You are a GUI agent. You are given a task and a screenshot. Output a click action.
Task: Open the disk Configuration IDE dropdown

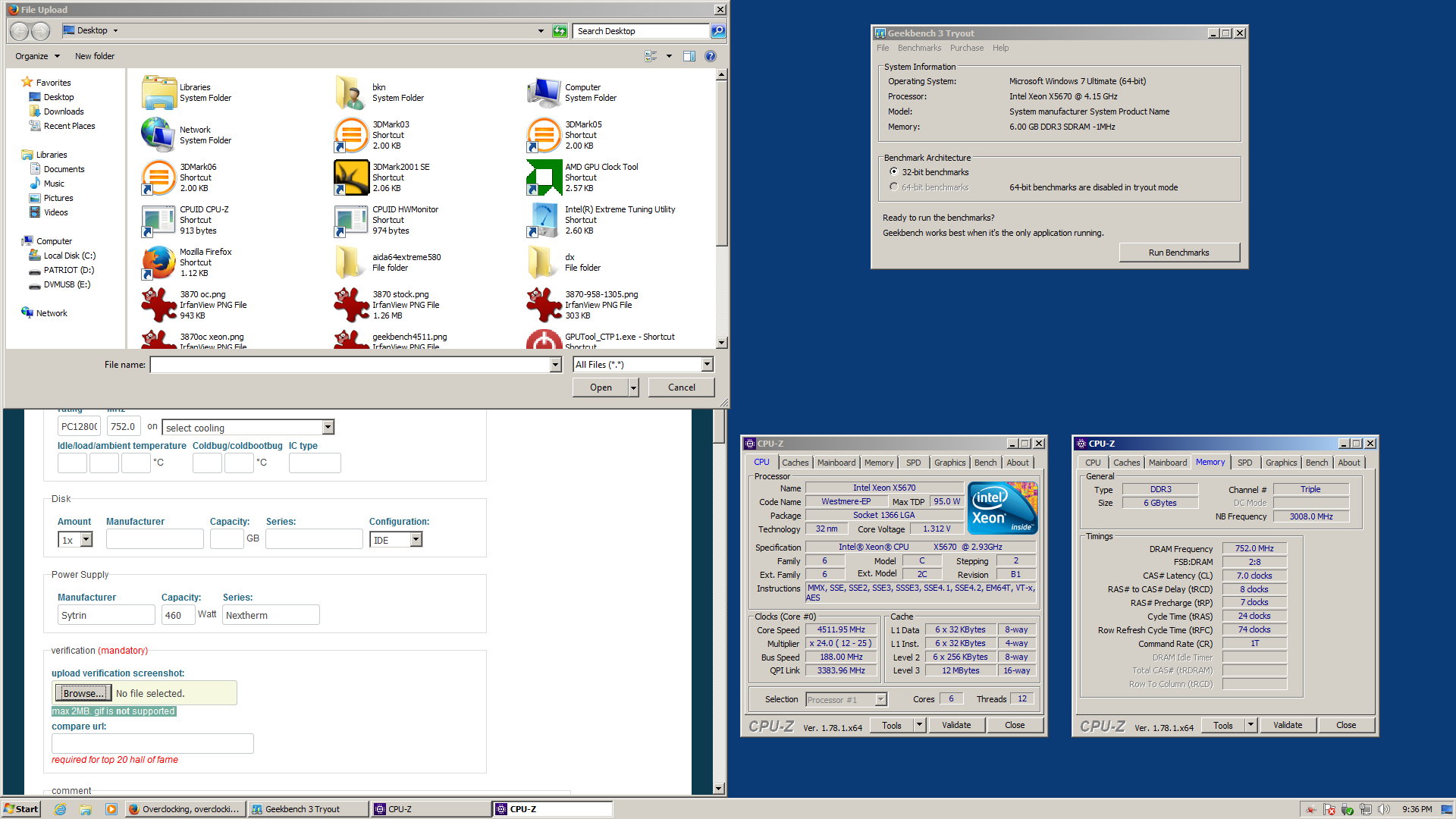pyautogui.click(x=416, y=540)
